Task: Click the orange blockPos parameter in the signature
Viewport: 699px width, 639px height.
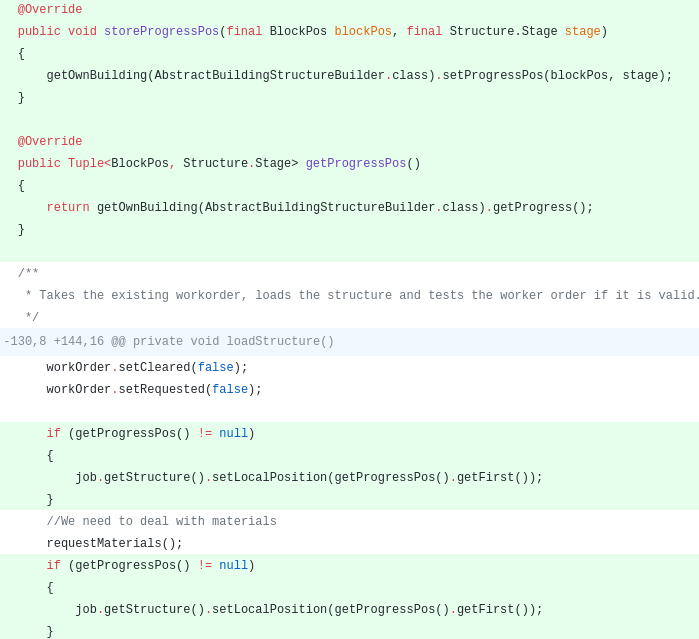Action: click(363, 32)
